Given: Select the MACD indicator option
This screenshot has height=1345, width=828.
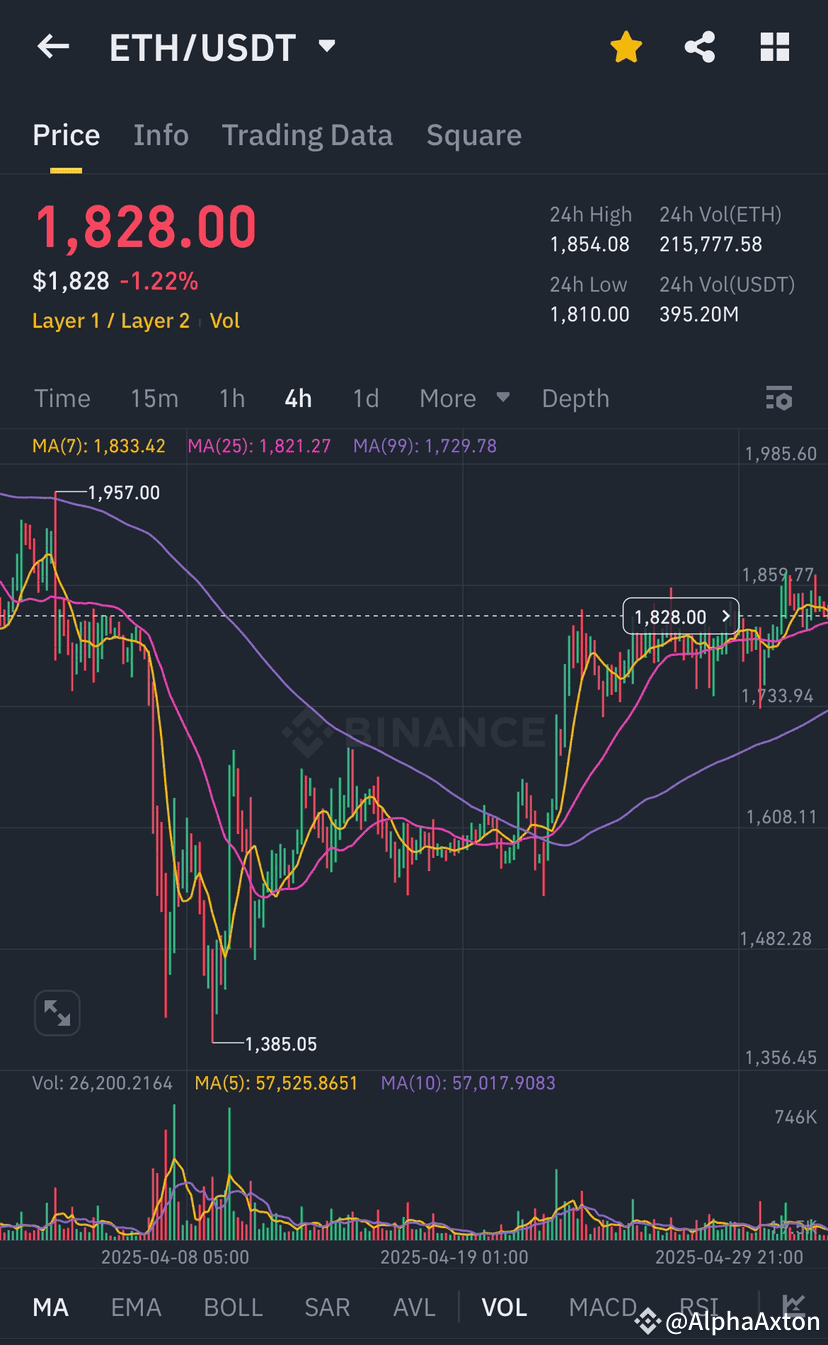Looking at the screenshot, I should coord(603,1307).
